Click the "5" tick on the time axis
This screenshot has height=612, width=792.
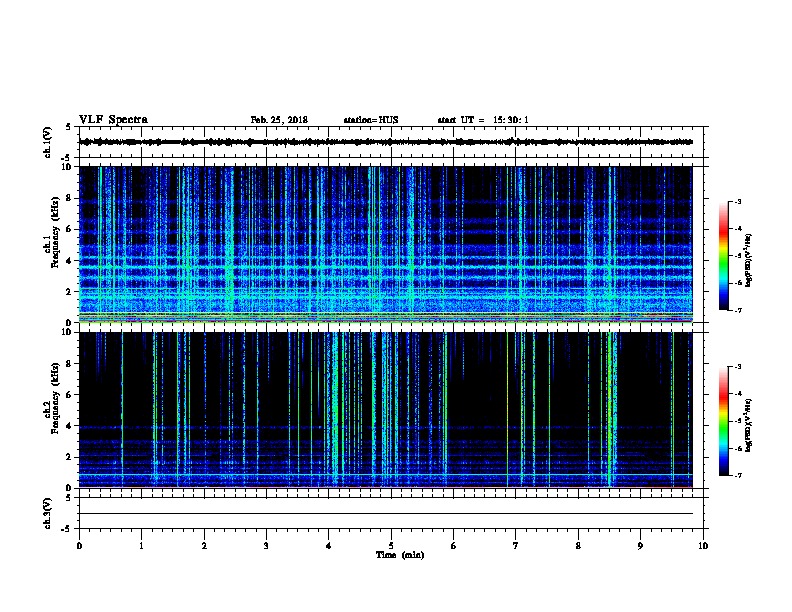(x=391, y=546)
